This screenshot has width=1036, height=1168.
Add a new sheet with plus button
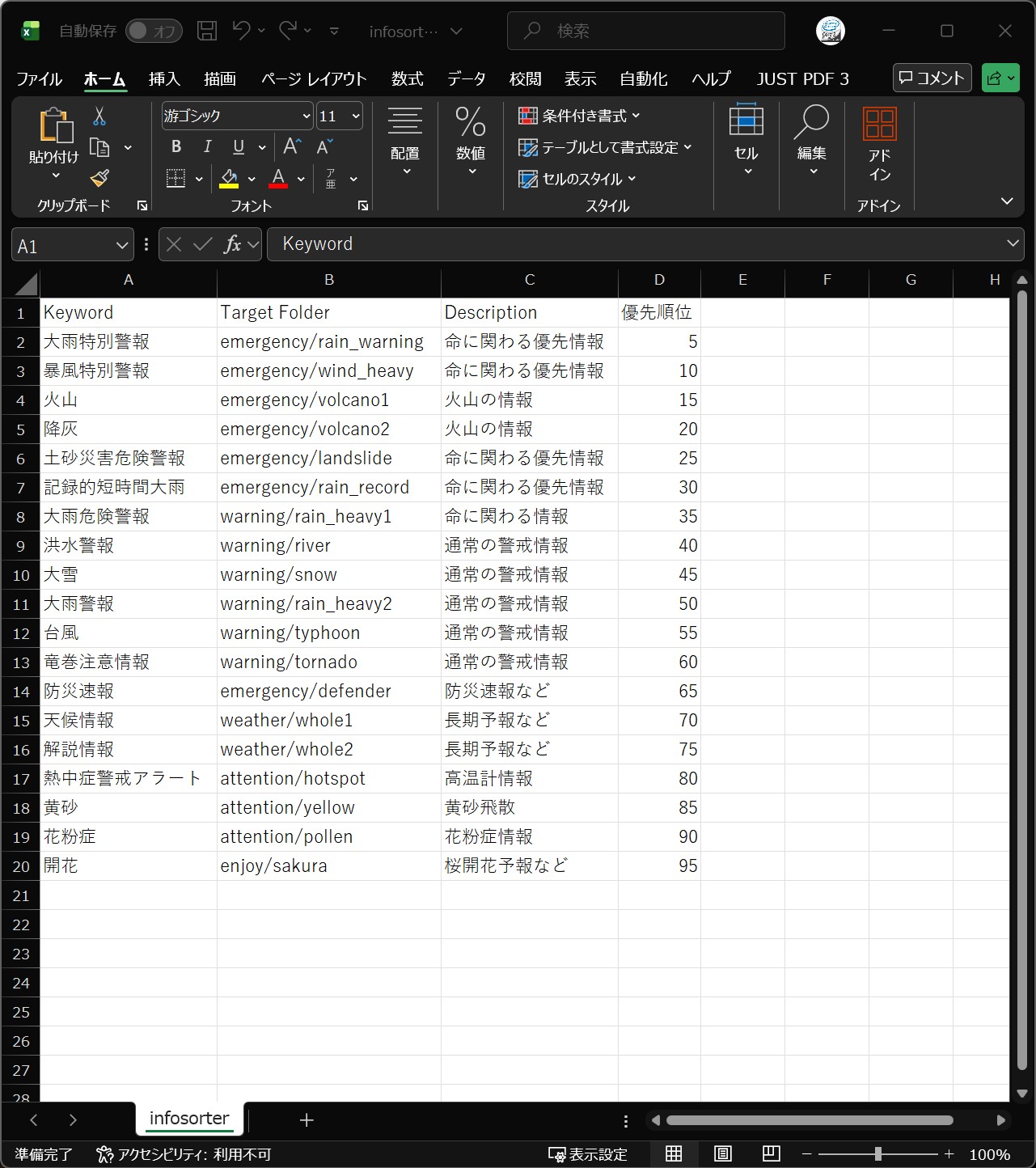pos(306,1120)
